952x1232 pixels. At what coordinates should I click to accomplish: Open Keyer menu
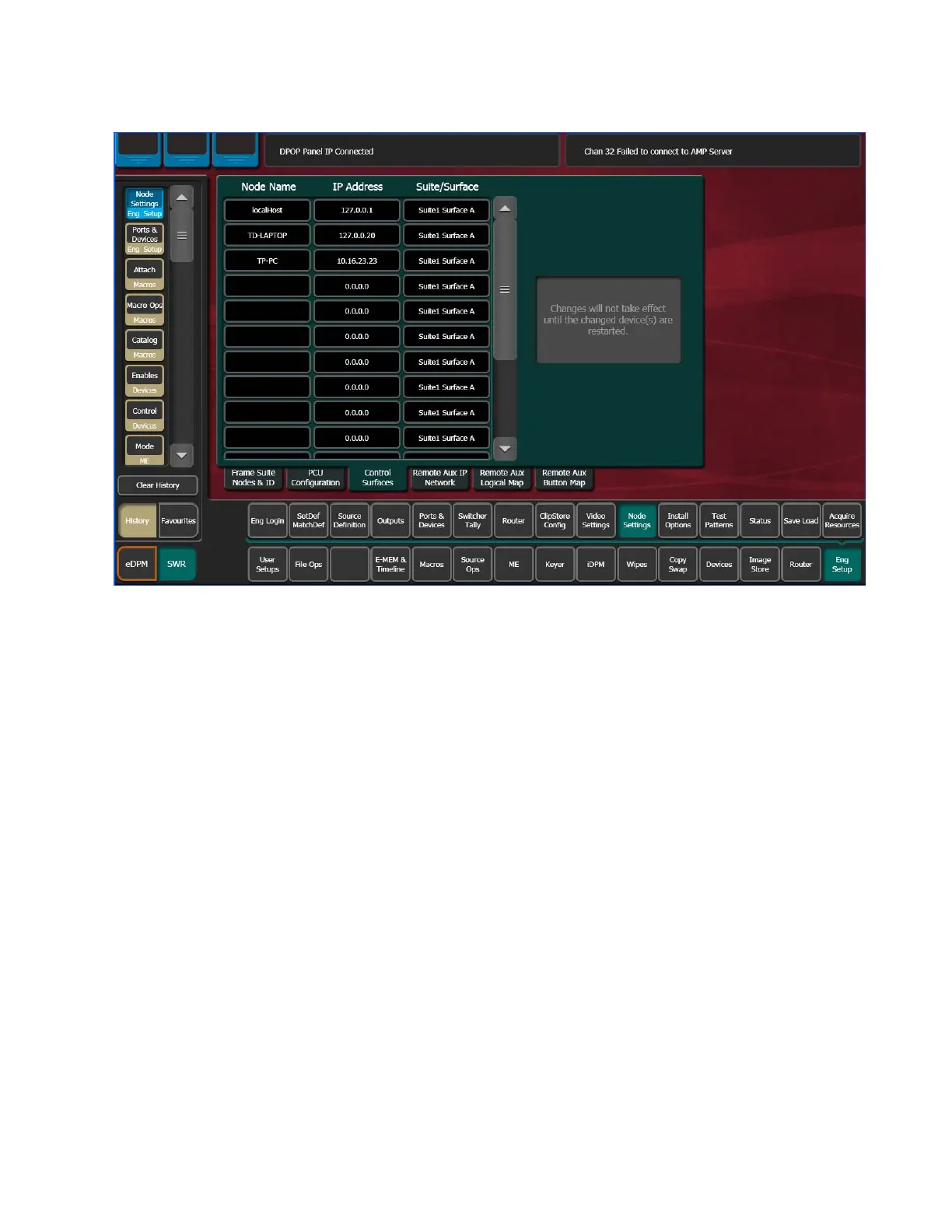555,565
